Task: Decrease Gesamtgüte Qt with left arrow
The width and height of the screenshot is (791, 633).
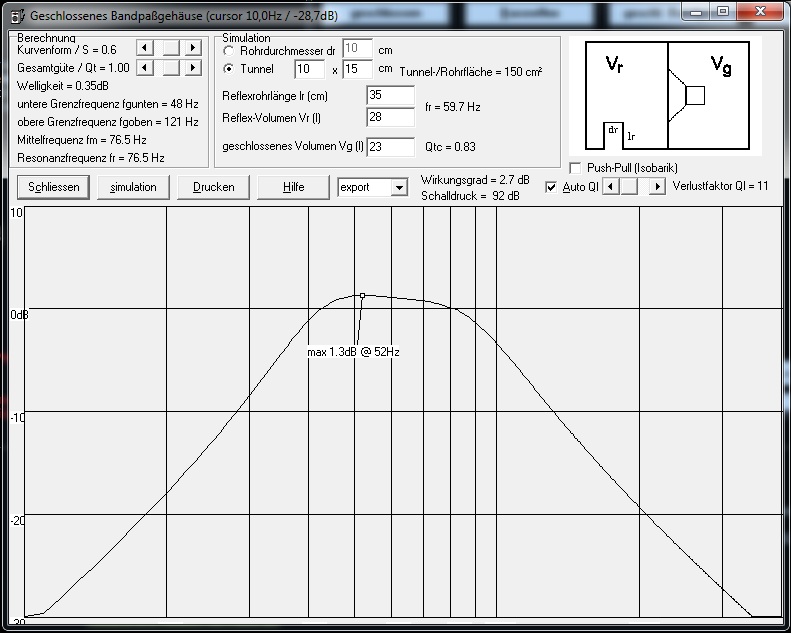Action: 144,67
